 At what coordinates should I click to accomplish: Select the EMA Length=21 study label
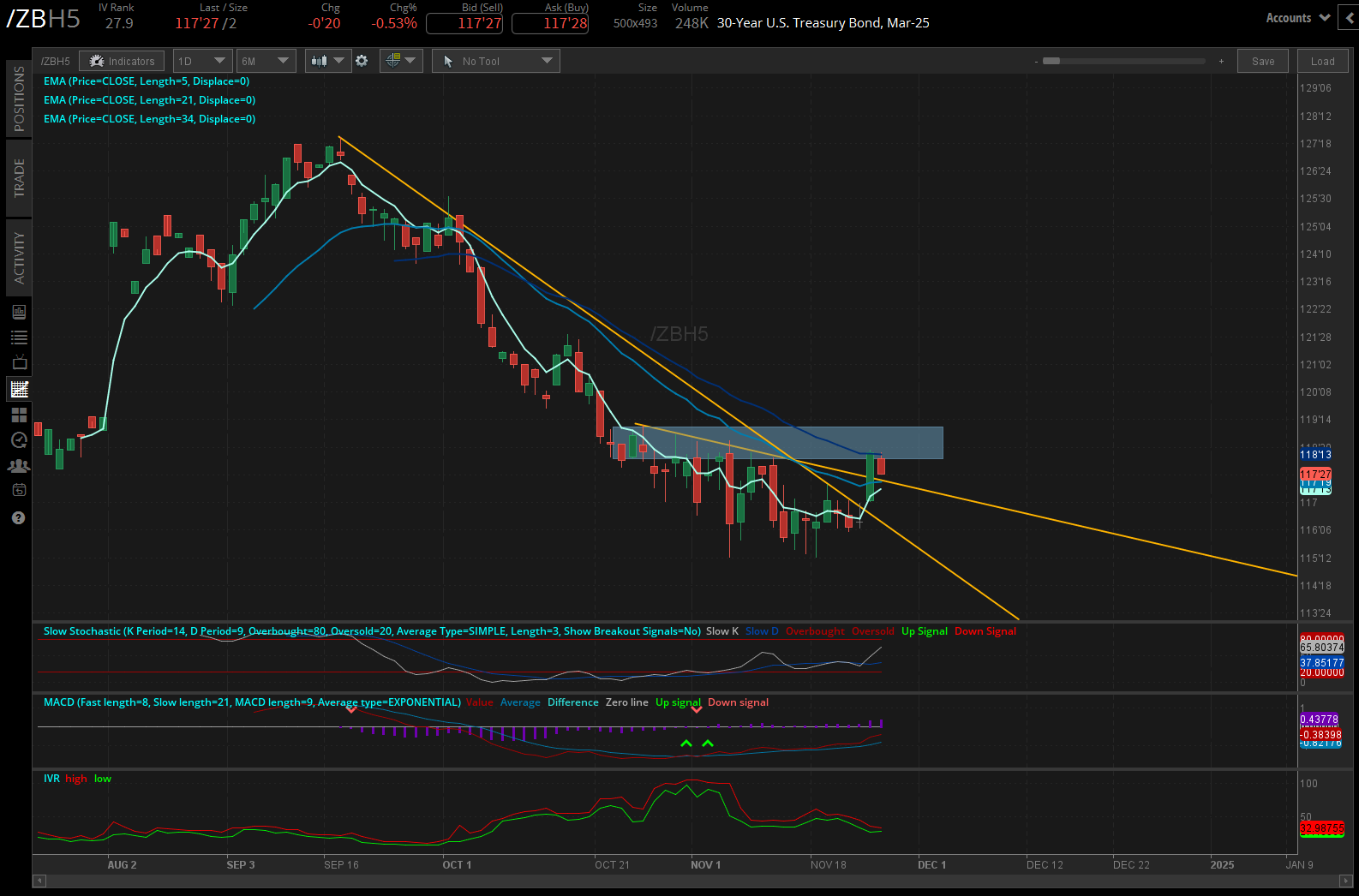click(150, 100)
